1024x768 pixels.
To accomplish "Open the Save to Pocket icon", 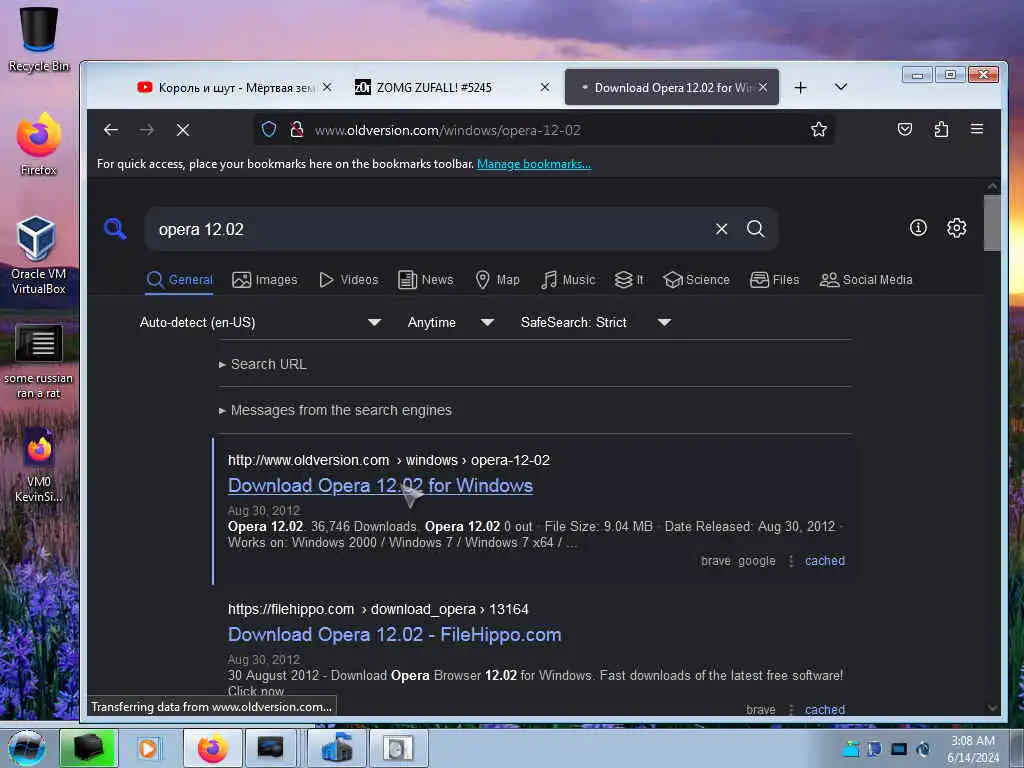I will [x=904, y=129].
